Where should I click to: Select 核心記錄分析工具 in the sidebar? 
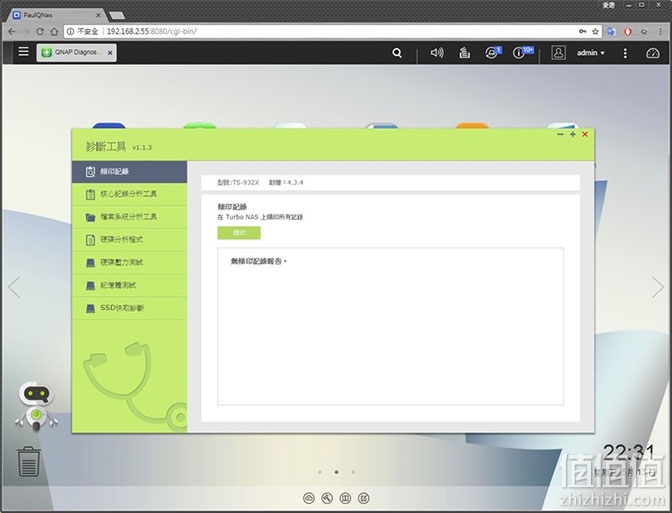click(129, 194)
